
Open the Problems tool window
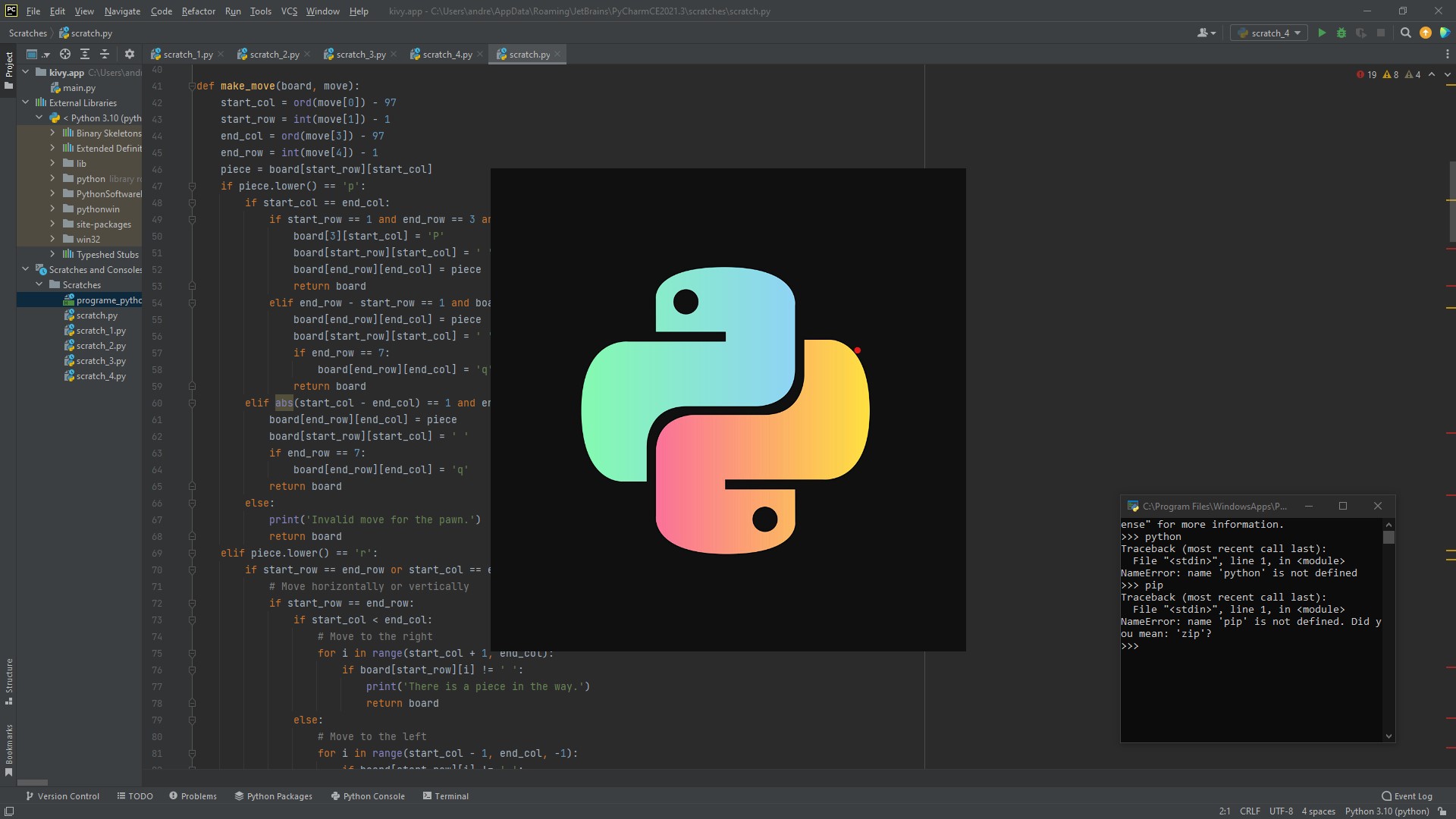pos(193,796)
